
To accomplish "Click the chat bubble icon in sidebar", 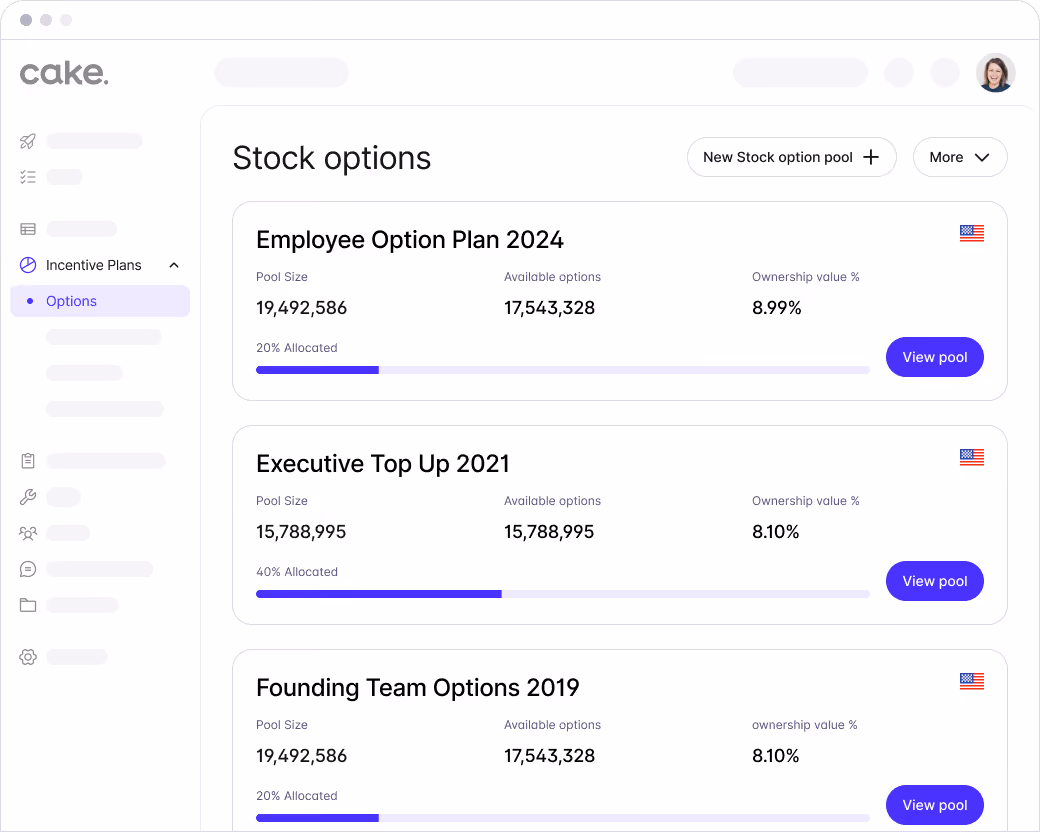I will pyautogui.click(x=28, y=569).
